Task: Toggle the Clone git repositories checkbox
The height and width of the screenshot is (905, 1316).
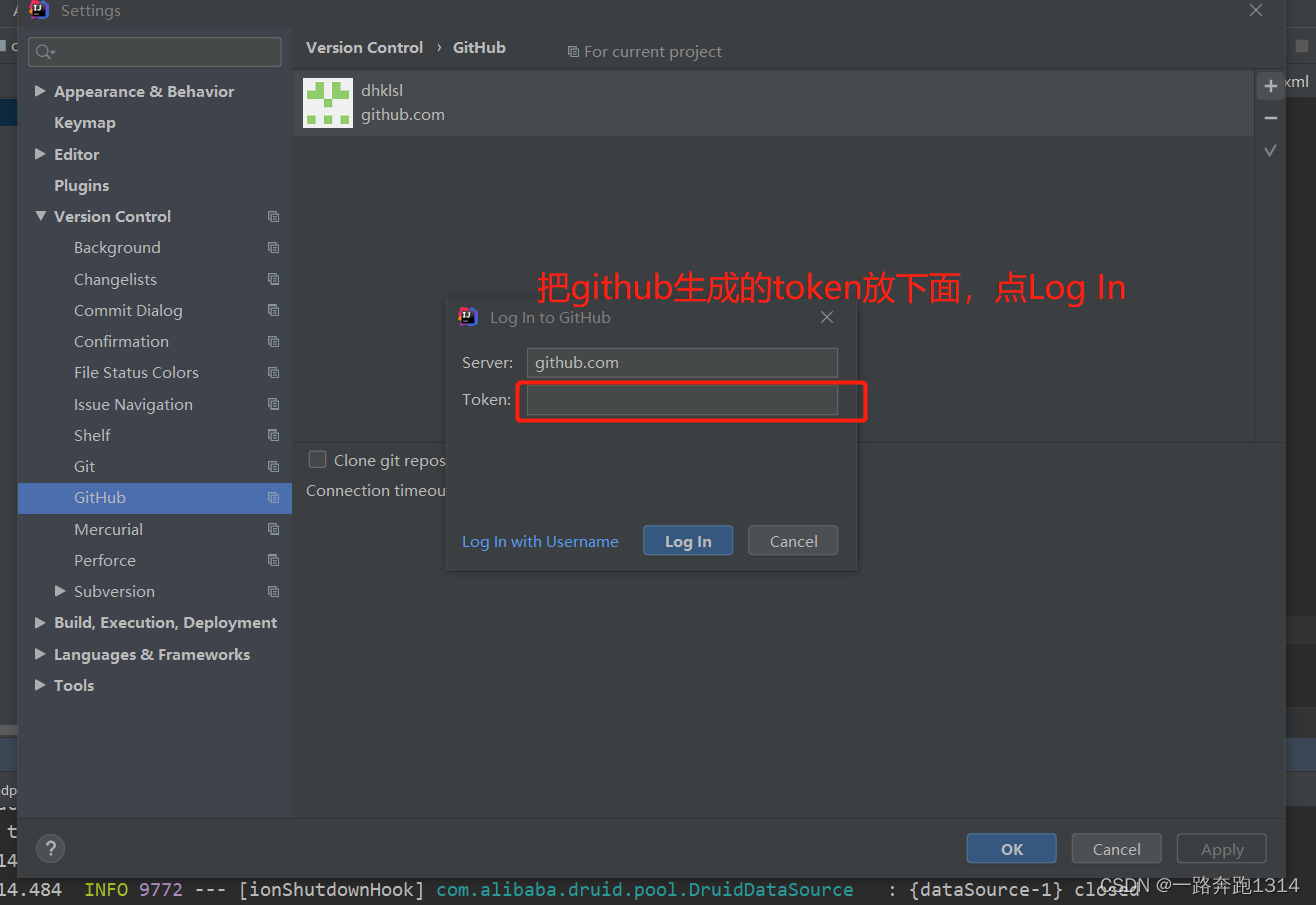Action: 317,459
